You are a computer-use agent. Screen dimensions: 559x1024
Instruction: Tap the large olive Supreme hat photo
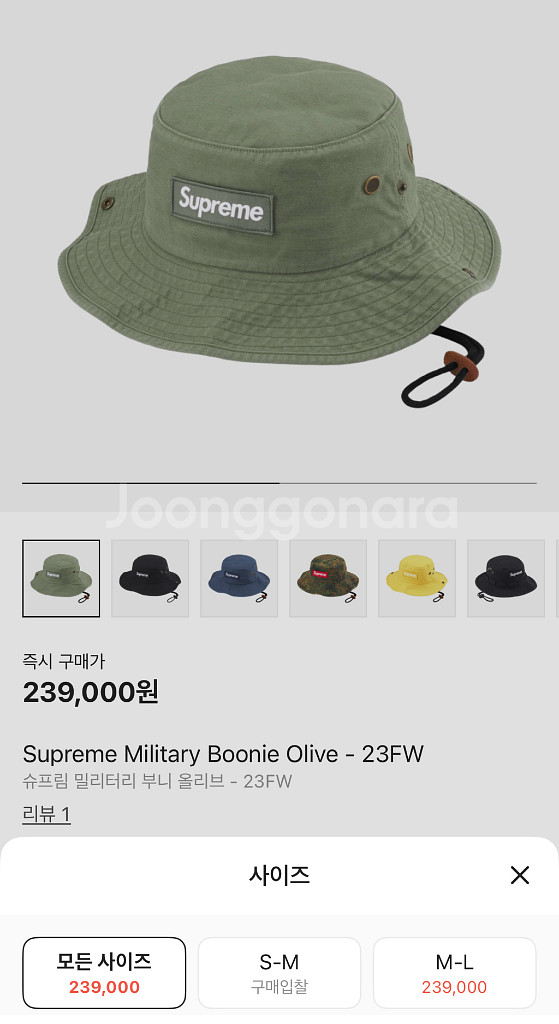(280, 242)
